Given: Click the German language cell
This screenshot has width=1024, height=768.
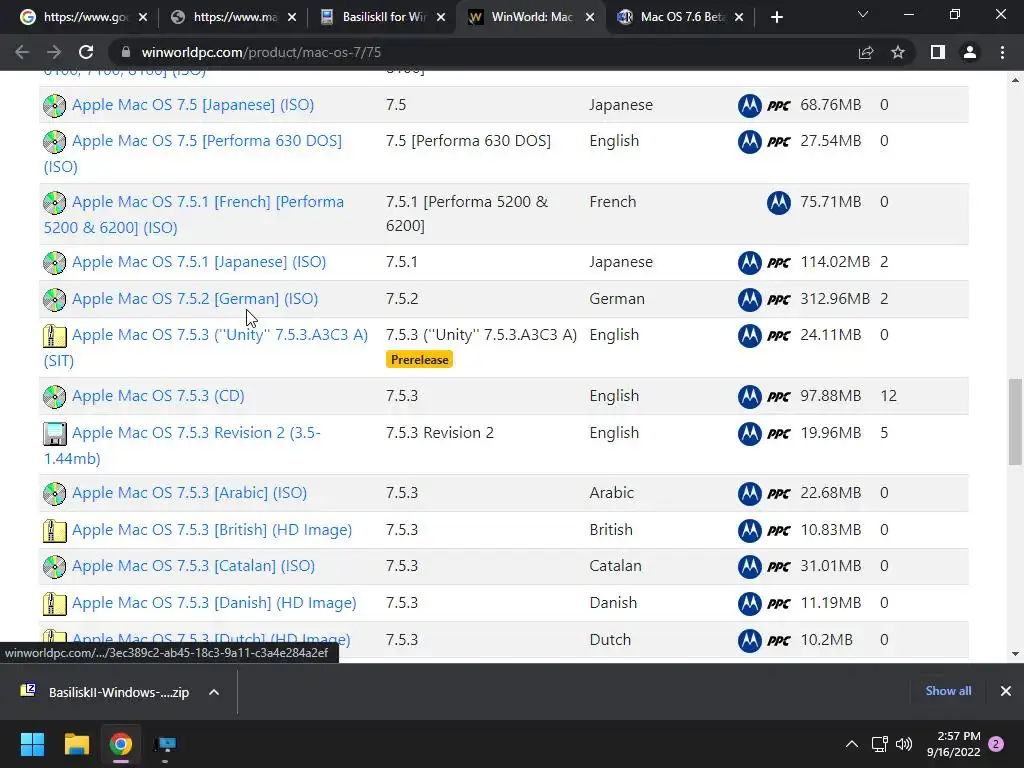Looking at the screenshot, I should click(x=616, y=298).
